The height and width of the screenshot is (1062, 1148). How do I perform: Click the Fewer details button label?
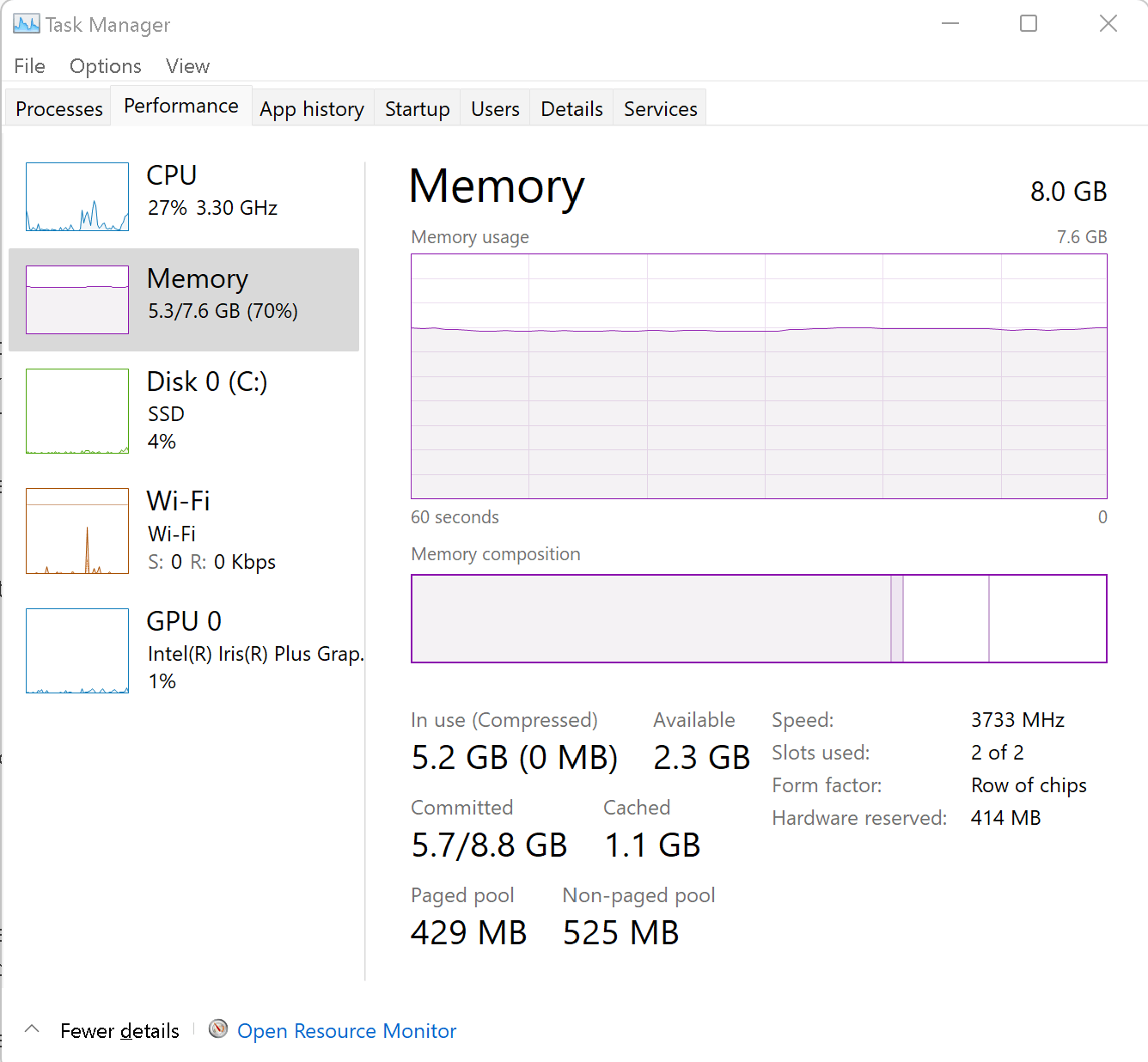[119, 1031]
